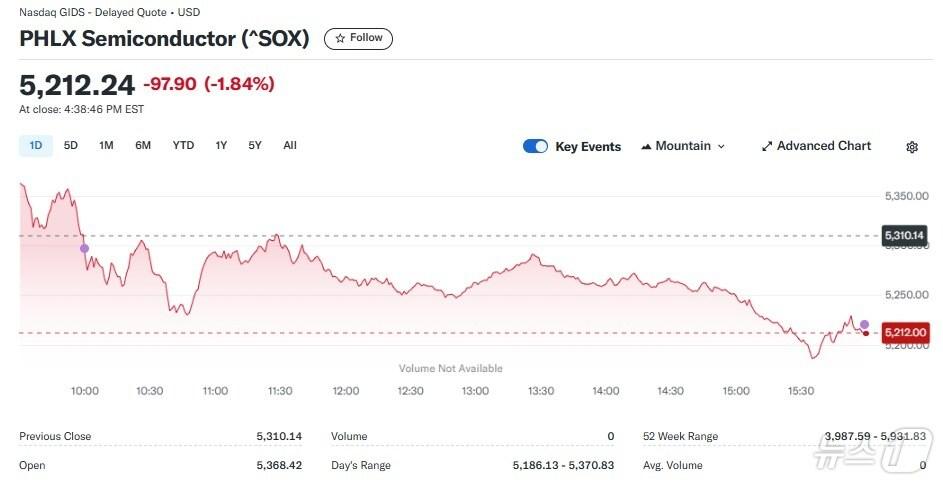Click the purple key event dot near close

(x=864, y=325)
